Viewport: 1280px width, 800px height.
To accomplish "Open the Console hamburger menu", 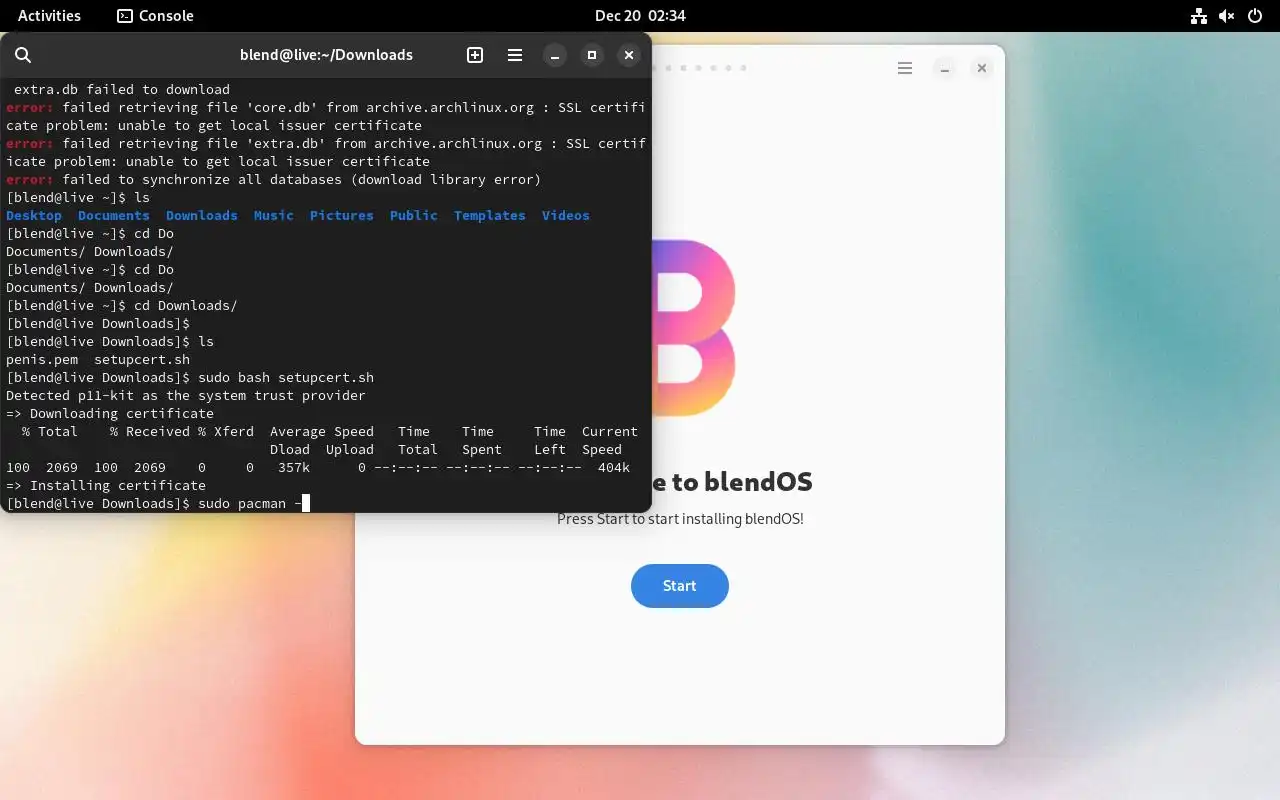I will (x=515, y=55).
